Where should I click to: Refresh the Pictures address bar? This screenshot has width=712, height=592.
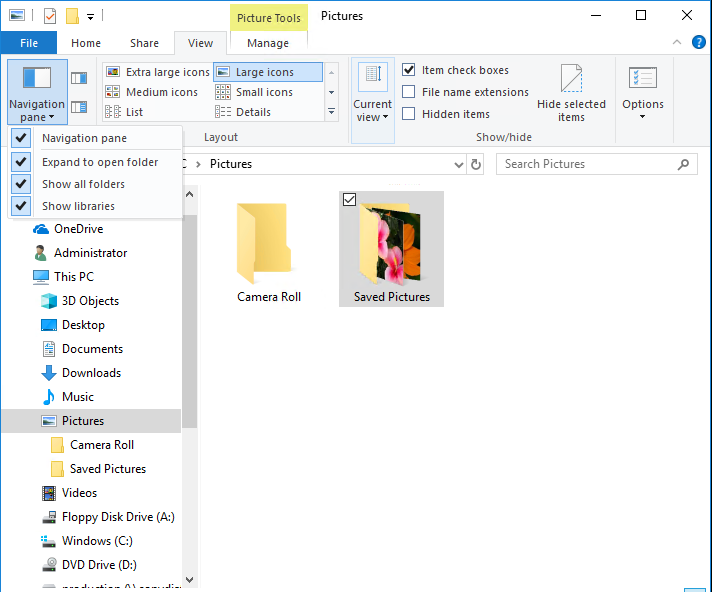(476, 164)
